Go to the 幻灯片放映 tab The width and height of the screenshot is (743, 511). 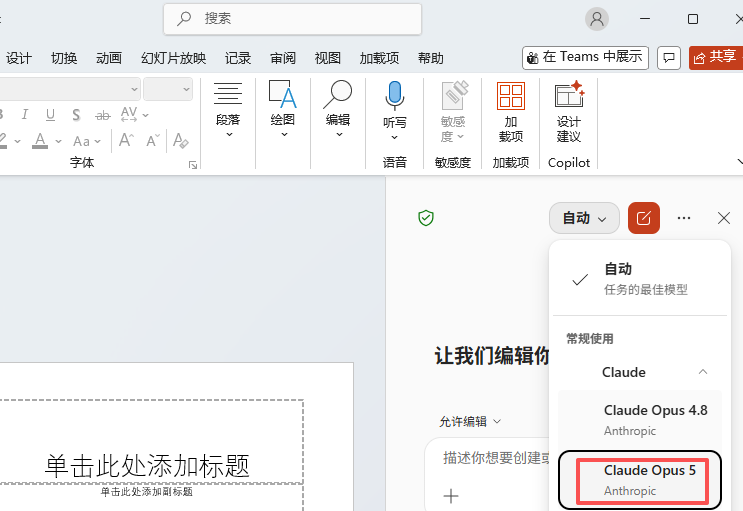click(x=173, y=58)
